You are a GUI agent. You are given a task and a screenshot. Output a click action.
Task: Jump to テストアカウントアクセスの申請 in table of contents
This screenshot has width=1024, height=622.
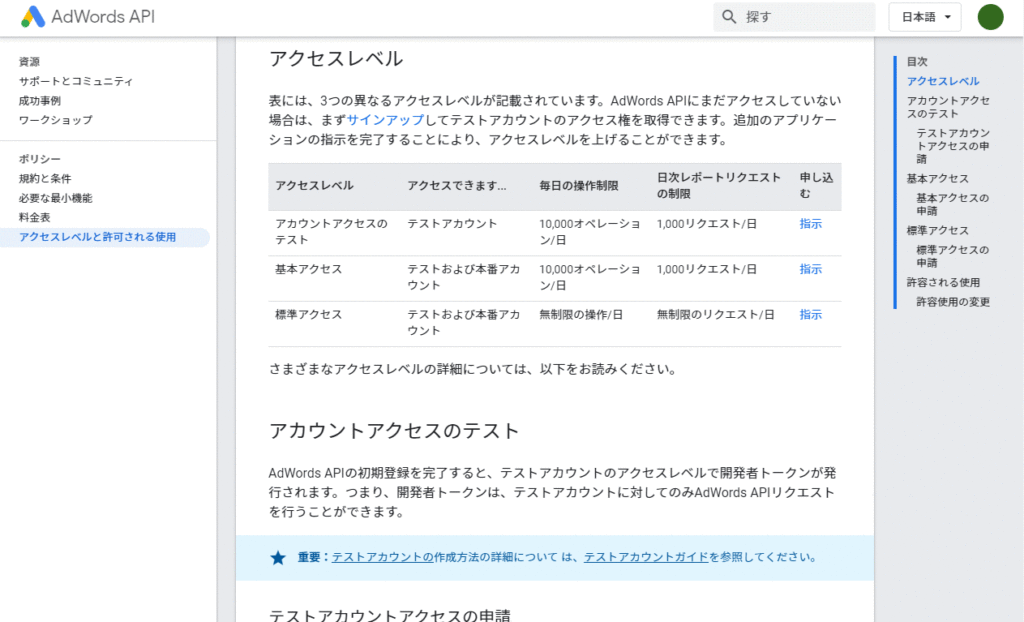pyautogui.click(x=953, y=146)
